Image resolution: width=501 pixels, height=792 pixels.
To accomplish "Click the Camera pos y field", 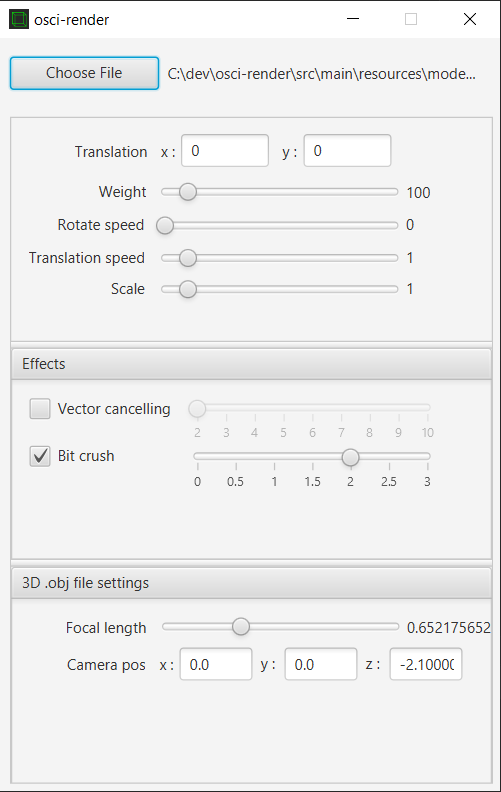I will tap(321, 664).
